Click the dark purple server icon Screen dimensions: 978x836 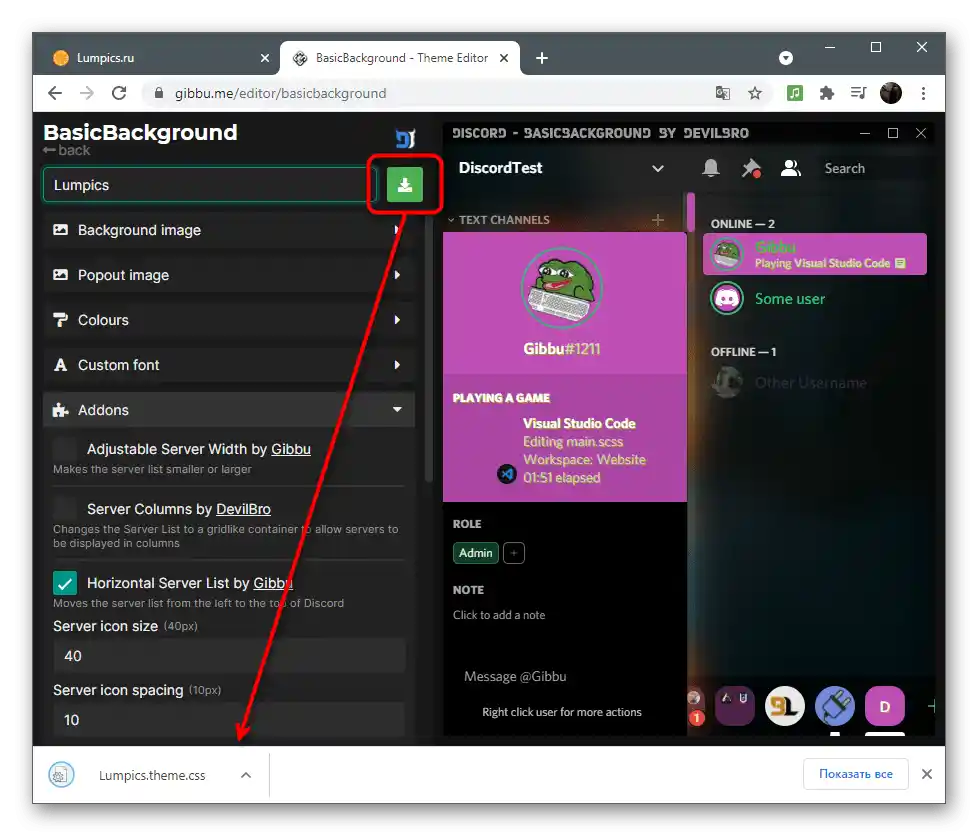[x=735, y=706]
